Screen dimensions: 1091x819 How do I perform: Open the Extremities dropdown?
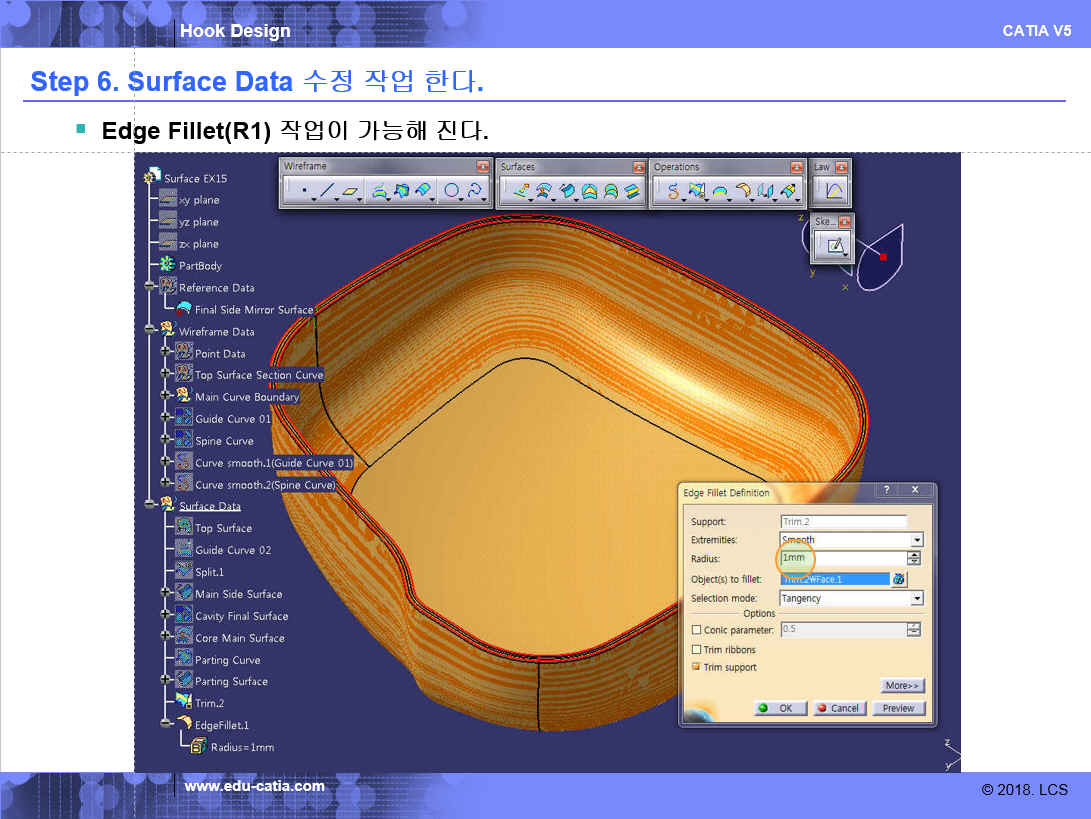click(916, 540)
